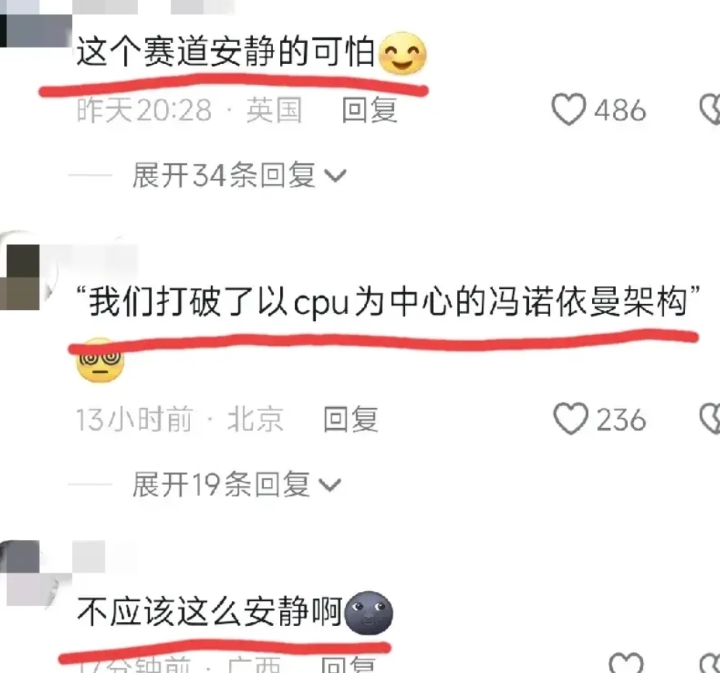Screen dimensions: 720x673
Task: Click chevron next to 19条回复
Action: pyautogui.click(x=330, y=485)
